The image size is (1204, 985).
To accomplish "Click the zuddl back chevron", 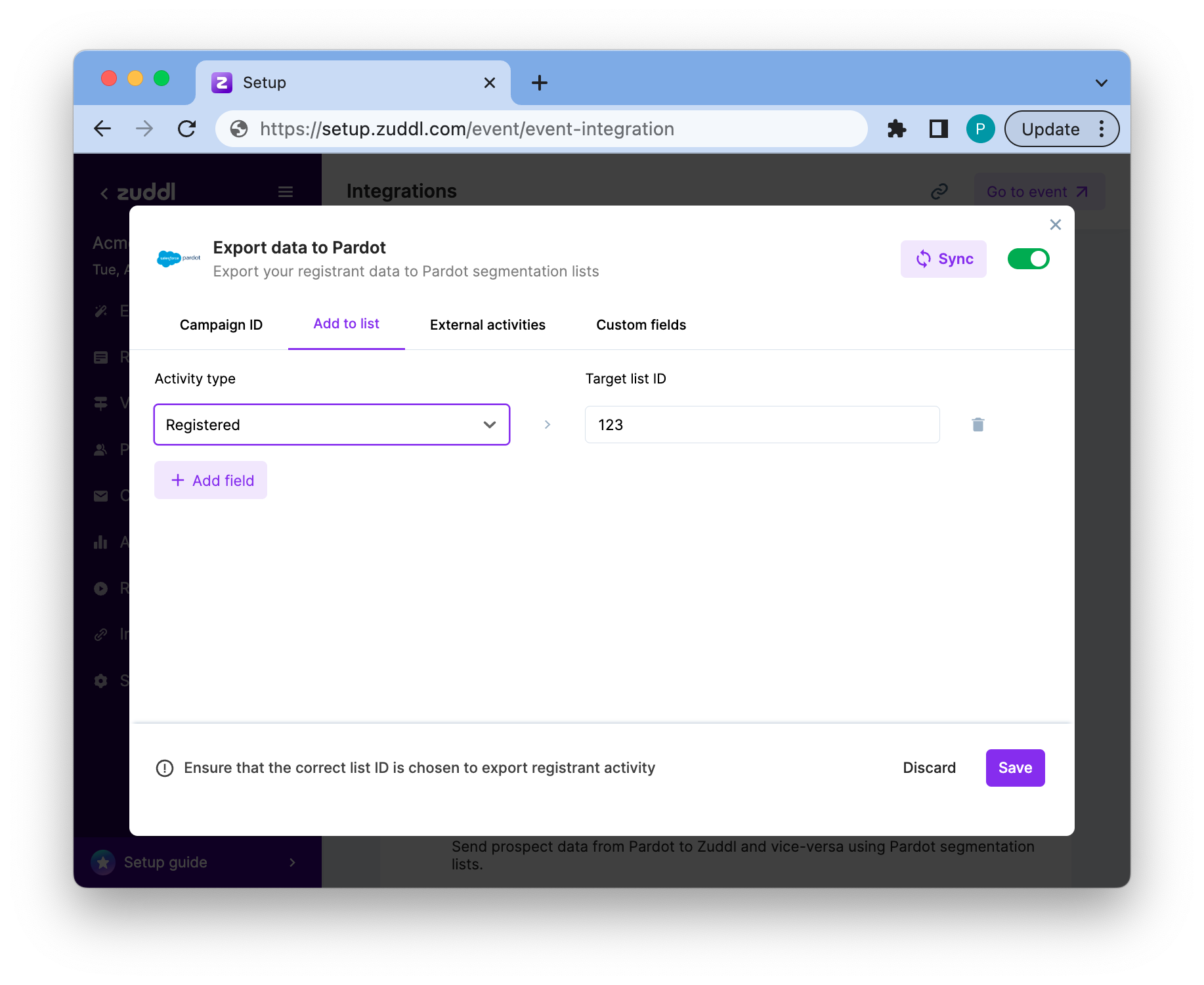I will pyautogui.click(x=104, y=192).
